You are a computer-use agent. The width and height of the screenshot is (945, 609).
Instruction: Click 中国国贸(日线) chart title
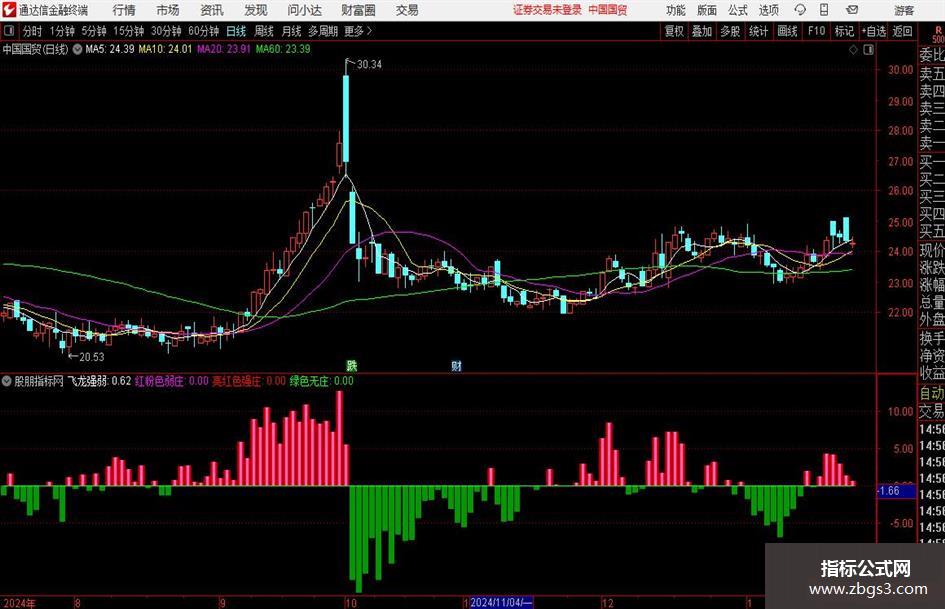click(x=35, y=49)
